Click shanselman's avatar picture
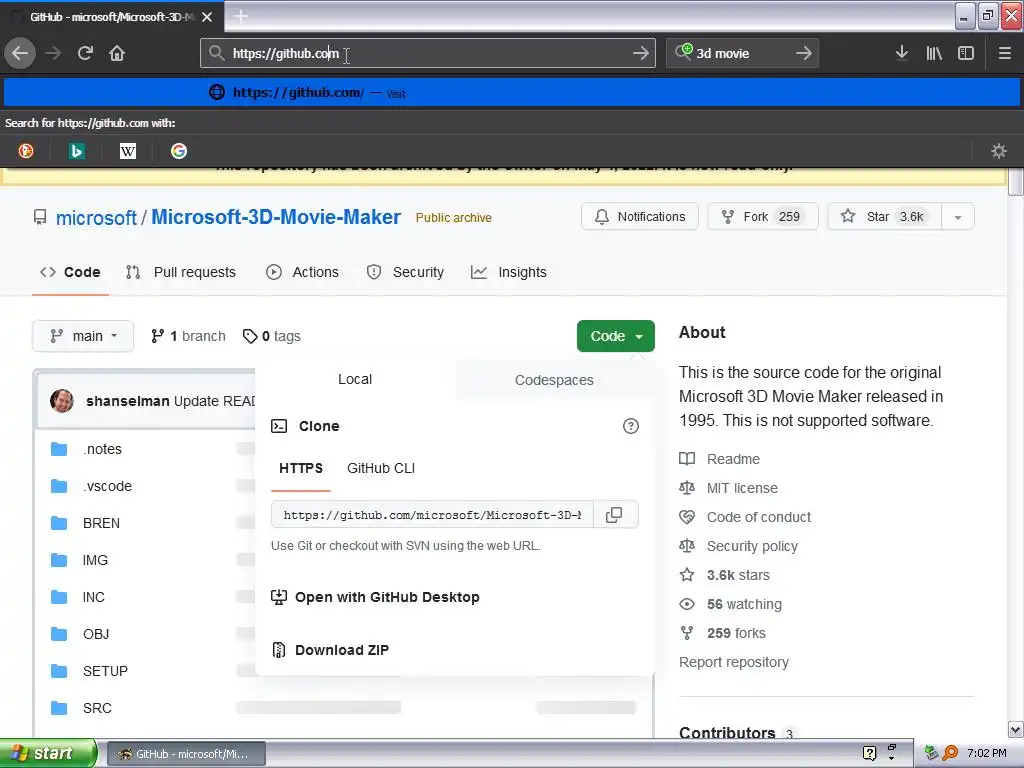This screenshot has width=1024, height=768. 62,400
